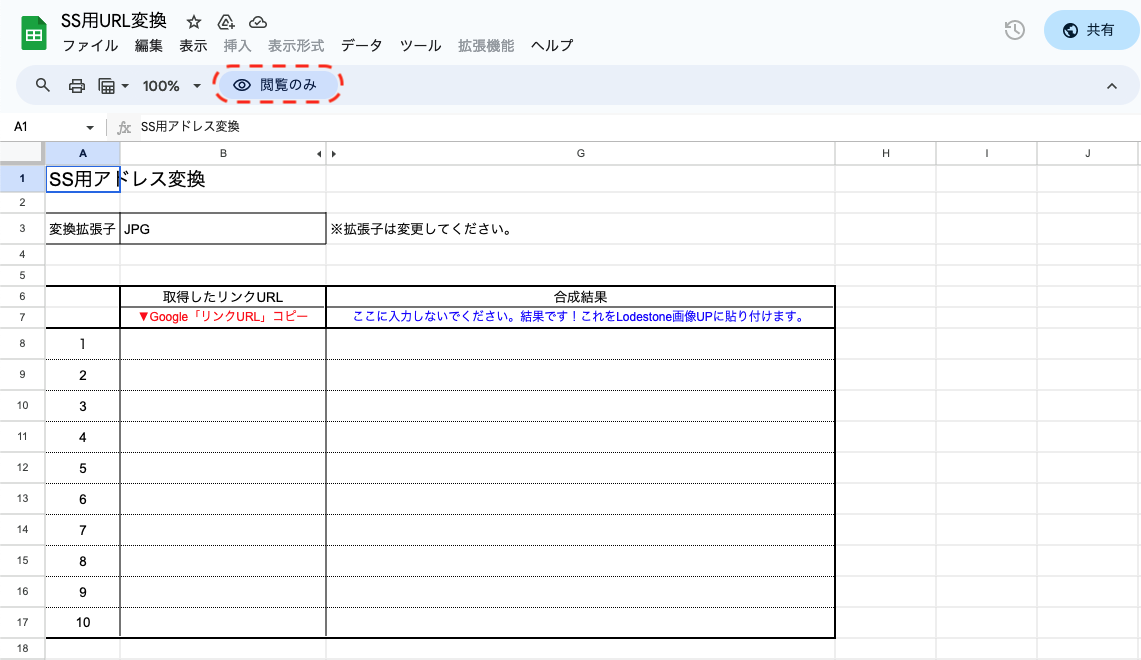Check the cloud save status icon
Viewport: 1141px width, 660px height.
(258, 23)
